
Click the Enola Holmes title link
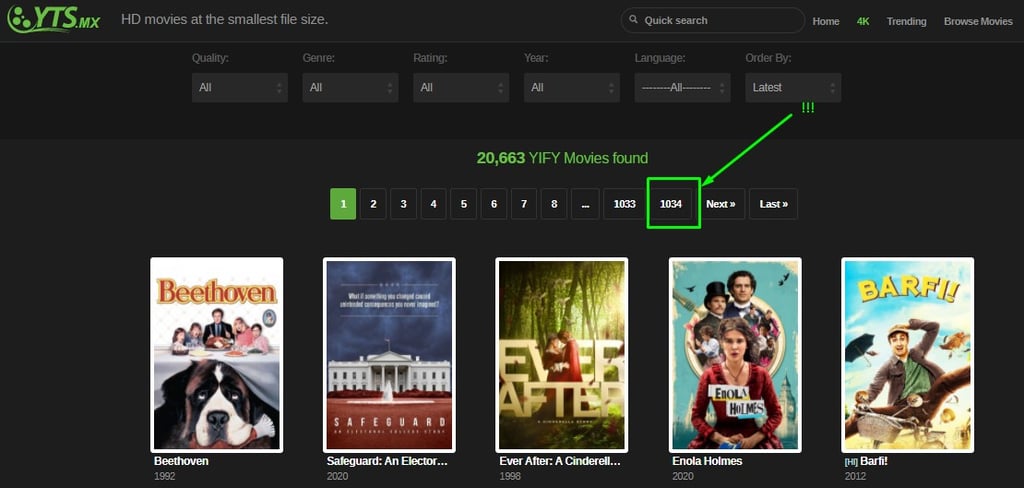(707, 461)
